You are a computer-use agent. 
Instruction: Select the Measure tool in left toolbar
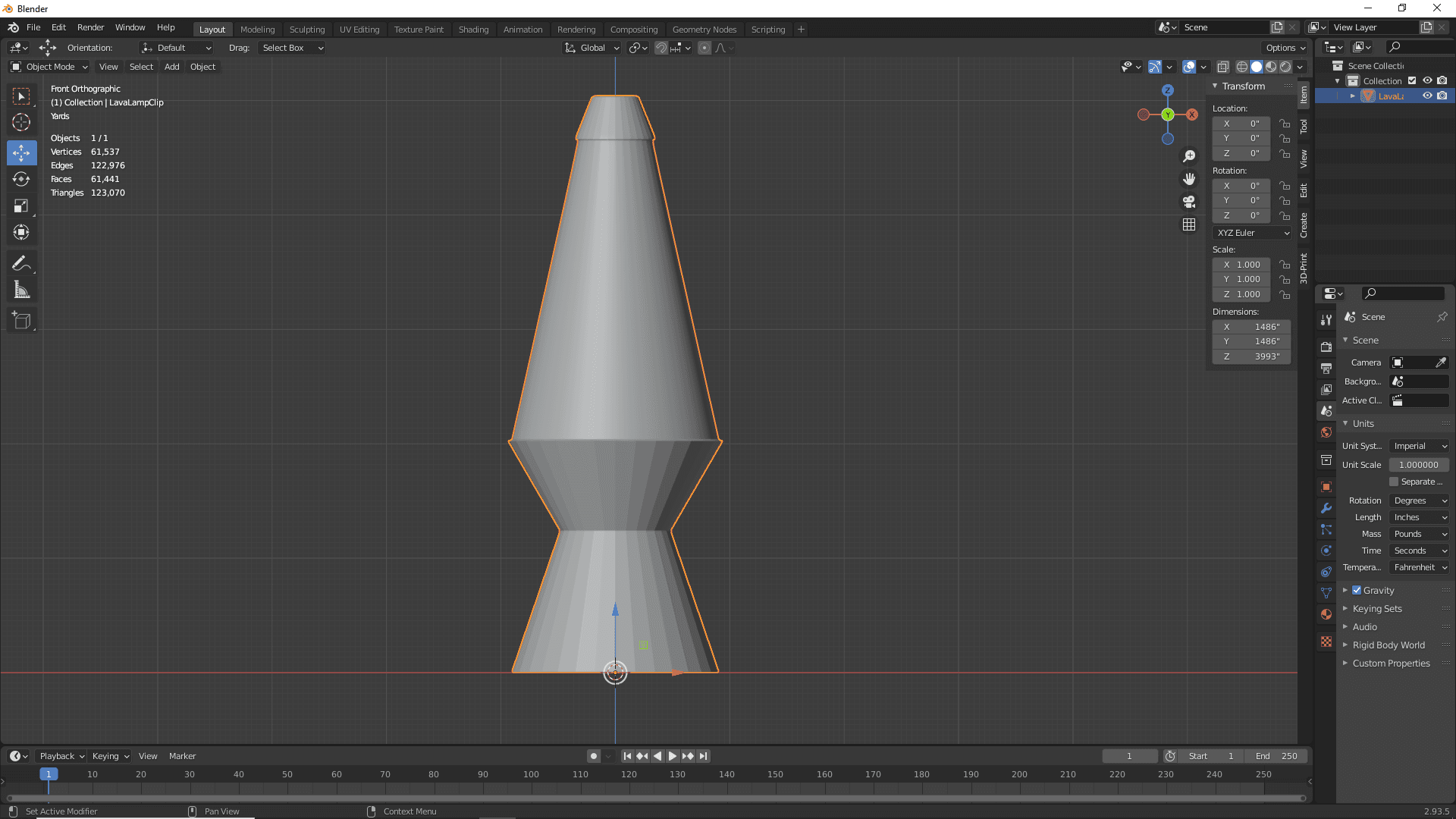coord(22,291)
